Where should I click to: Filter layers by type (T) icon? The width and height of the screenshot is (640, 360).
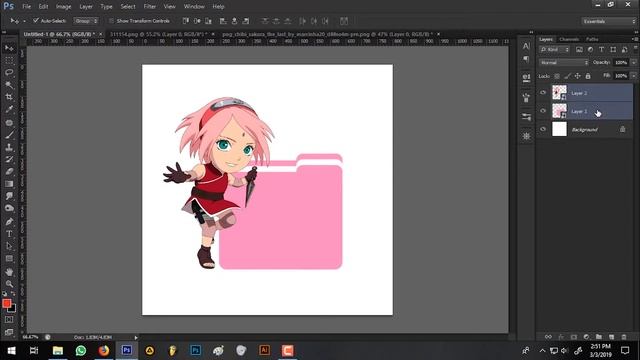pos(601,49)
